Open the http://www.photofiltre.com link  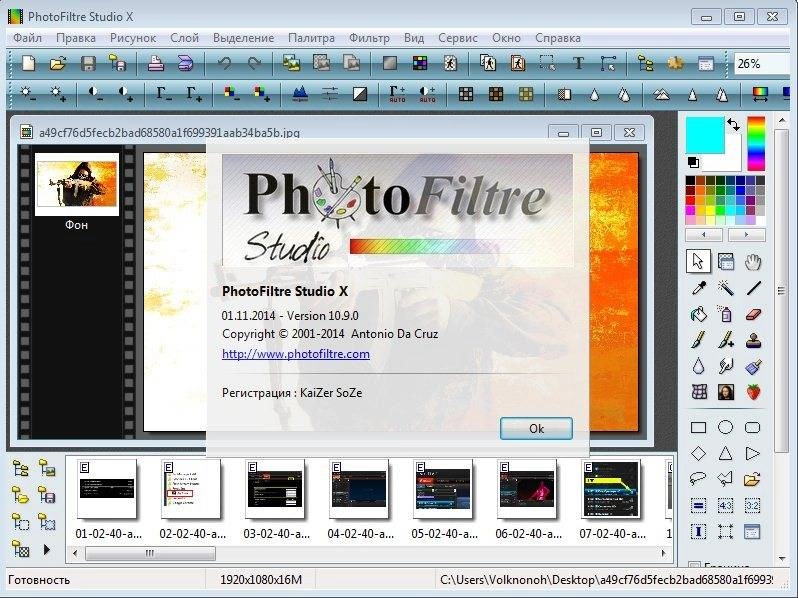[x=296, y=354]
